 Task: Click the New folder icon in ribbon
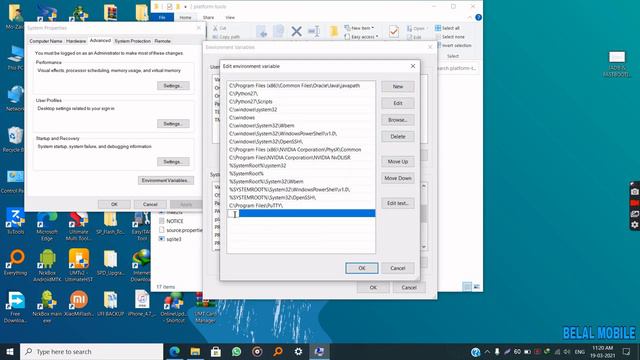point(334,31)
